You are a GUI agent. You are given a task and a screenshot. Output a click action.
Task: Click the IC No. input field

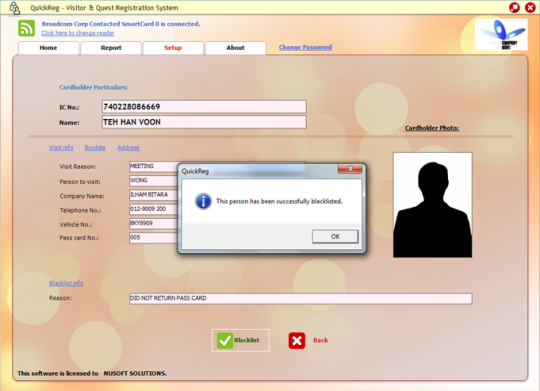(x=204, y=107)
